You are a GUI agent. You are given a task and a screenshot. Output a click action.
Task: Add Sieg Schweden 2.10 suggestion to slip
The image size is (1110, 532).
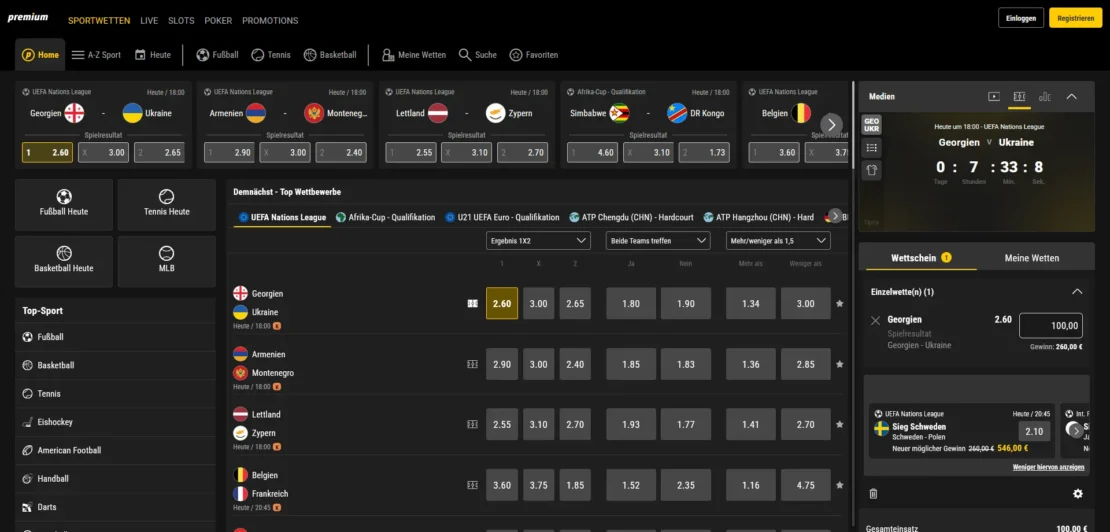[1034, 431]
